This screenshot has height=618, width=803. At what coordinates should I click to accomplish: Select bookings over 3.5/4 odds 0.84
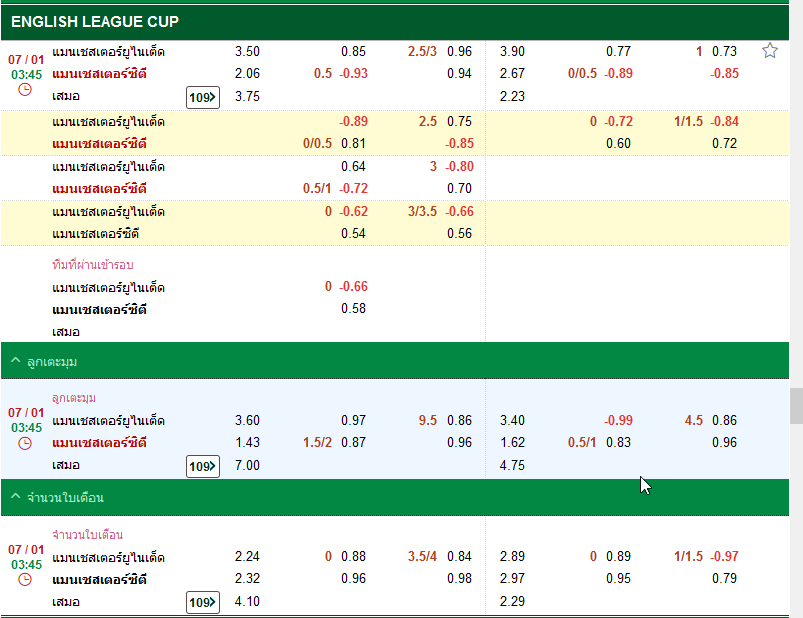pos(459,557)
